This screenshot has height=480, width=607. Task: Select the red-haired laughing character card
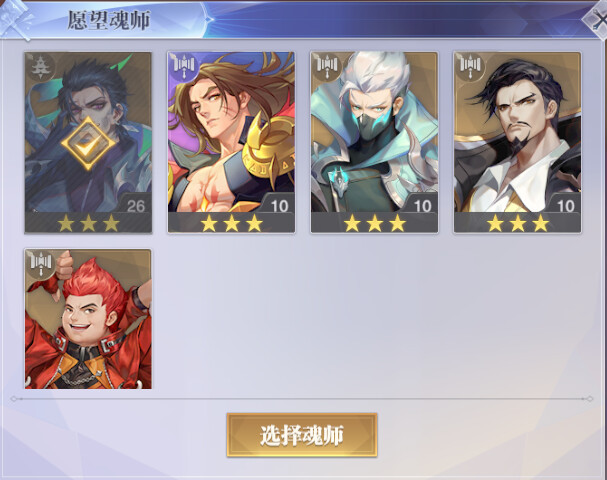(x=88, y=319)
